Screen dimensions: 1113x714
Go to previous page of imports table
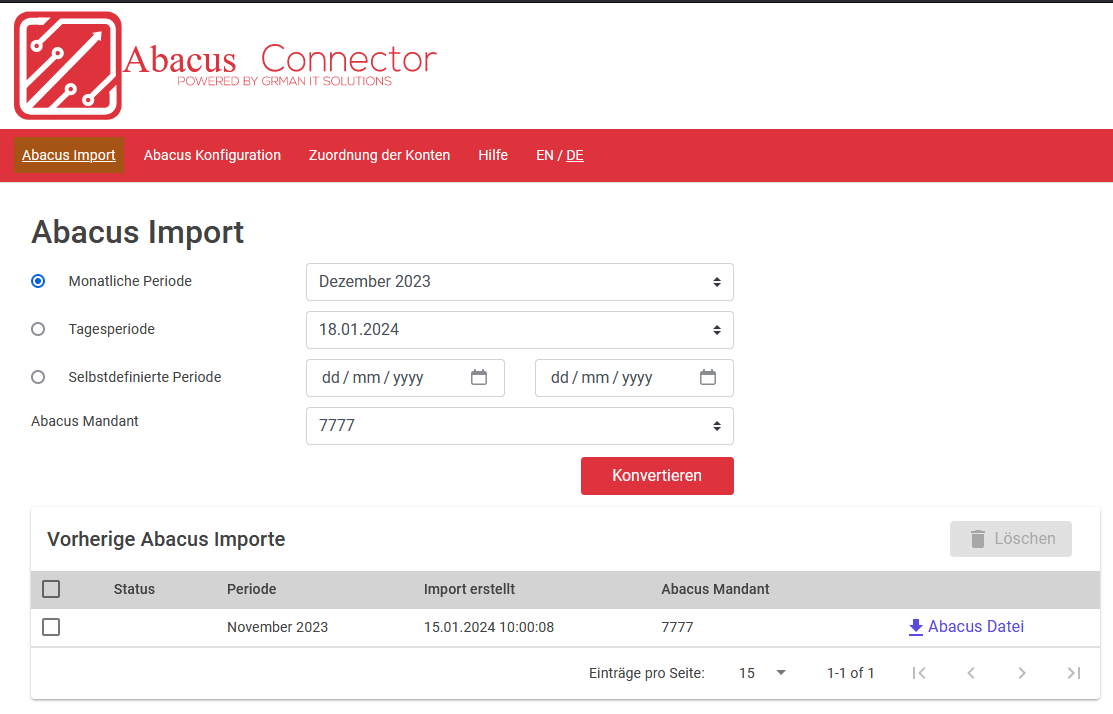[x=971, y=673]
